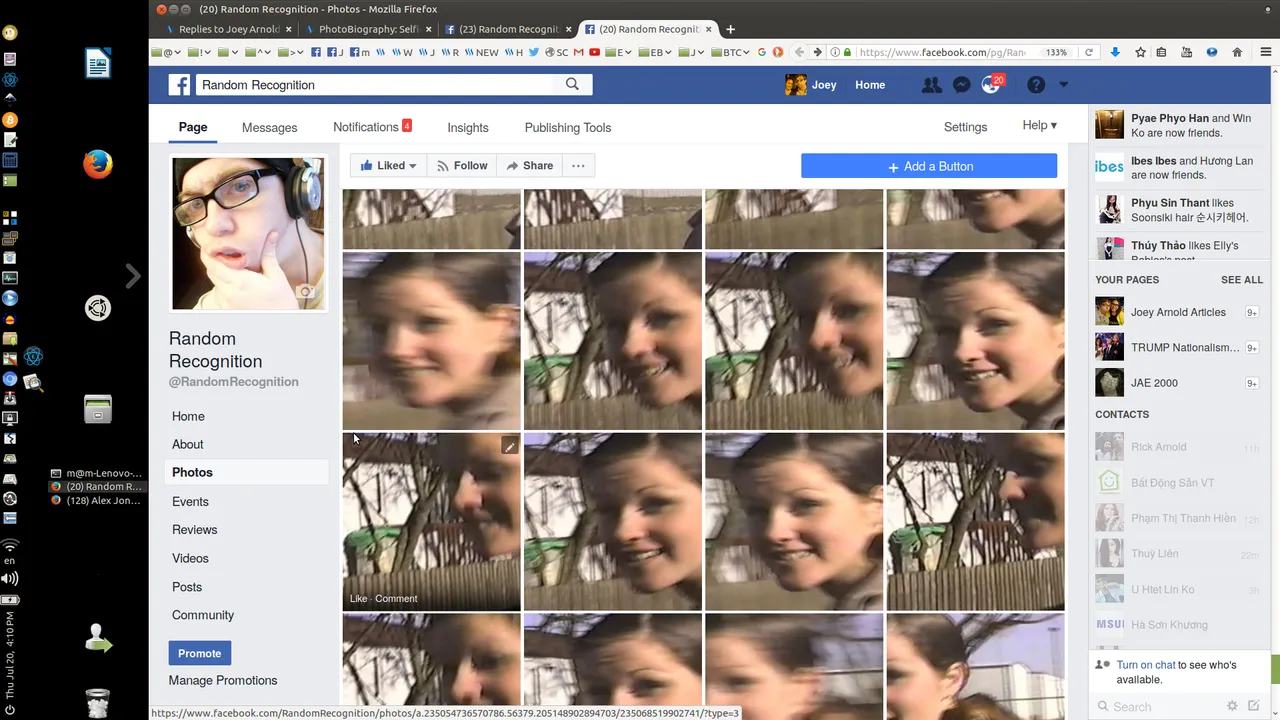Screen dimensions: 1280x720
Task: Click the Joey profile avatar
Action: (x=796, y=85)
